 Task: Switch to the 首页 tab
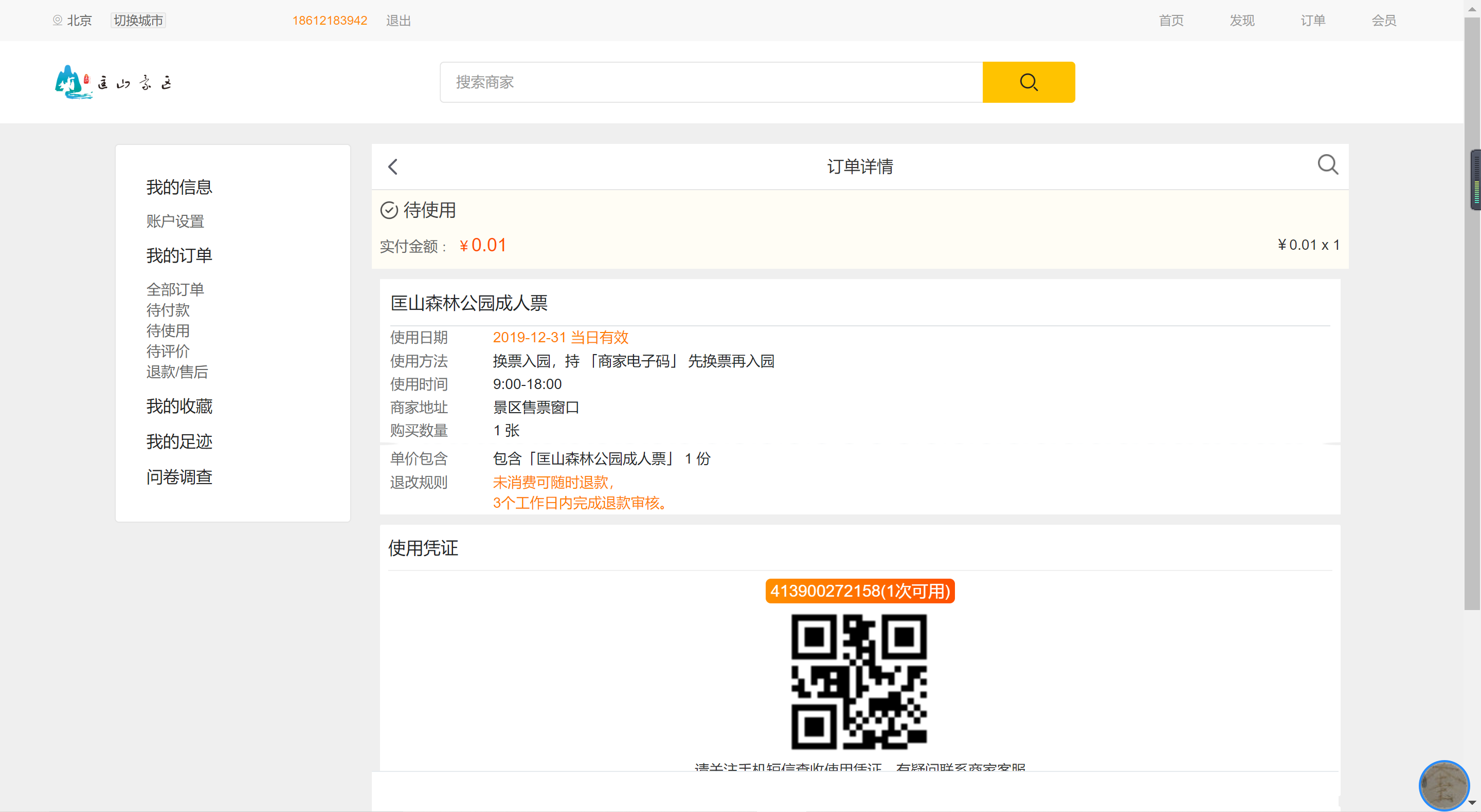coord(1172,20)
